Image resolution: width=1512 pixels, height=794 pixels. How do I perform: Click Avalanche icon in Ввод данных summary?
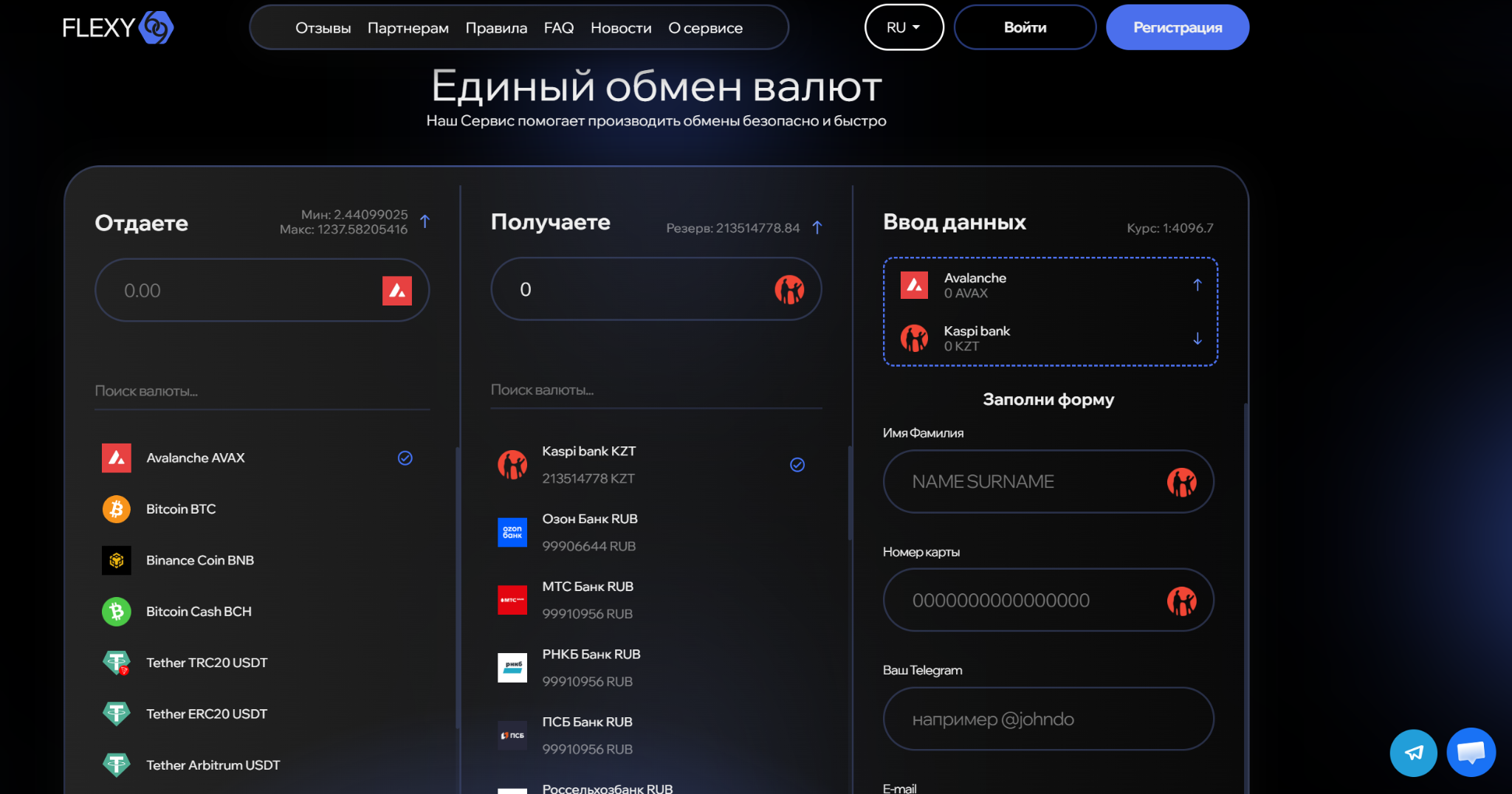(x=914, y=285)
